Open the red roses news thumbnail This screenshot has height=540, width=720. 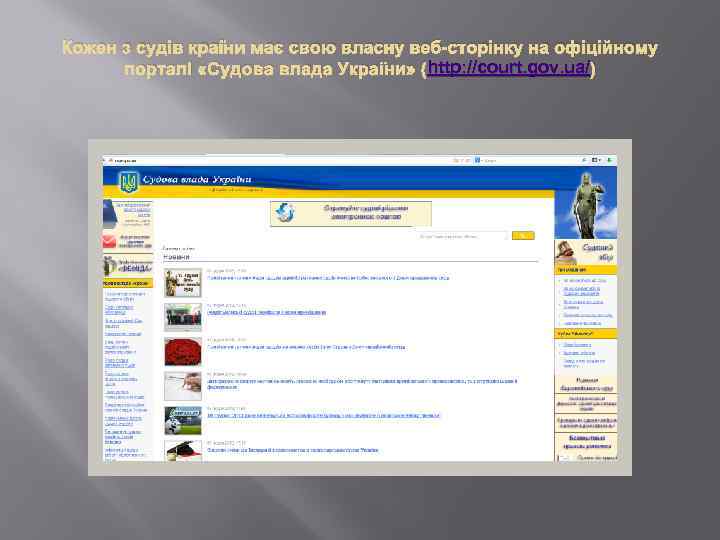[x=183, y=351]
